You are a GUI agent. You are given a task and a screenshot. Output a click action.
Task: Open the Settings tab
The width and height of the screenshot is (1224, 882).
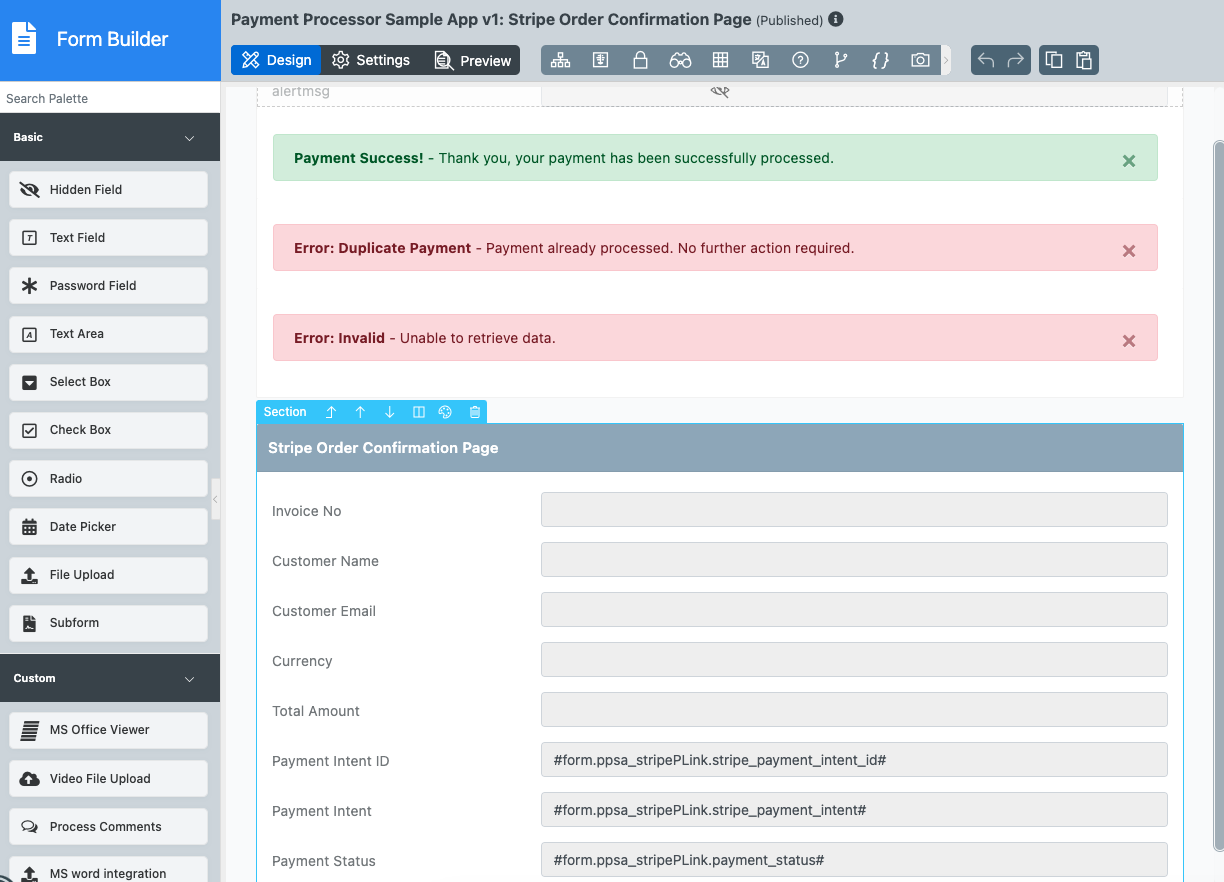click(371, 60)
